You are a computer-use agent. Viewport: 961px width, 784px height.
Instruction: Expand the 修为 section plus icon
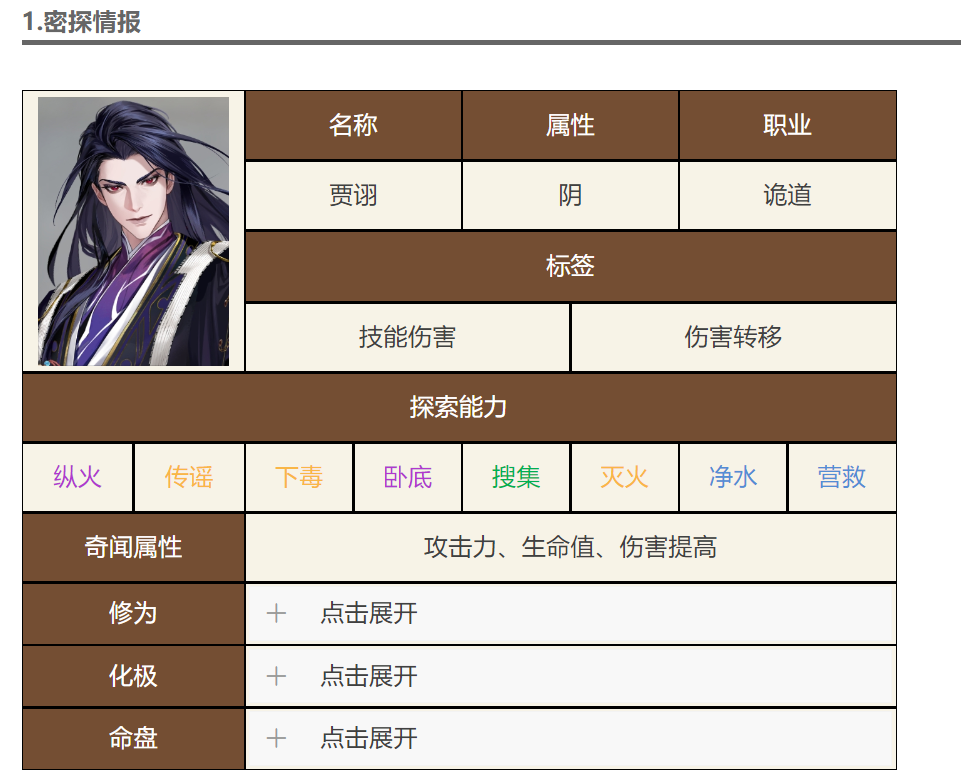[276, 613]
